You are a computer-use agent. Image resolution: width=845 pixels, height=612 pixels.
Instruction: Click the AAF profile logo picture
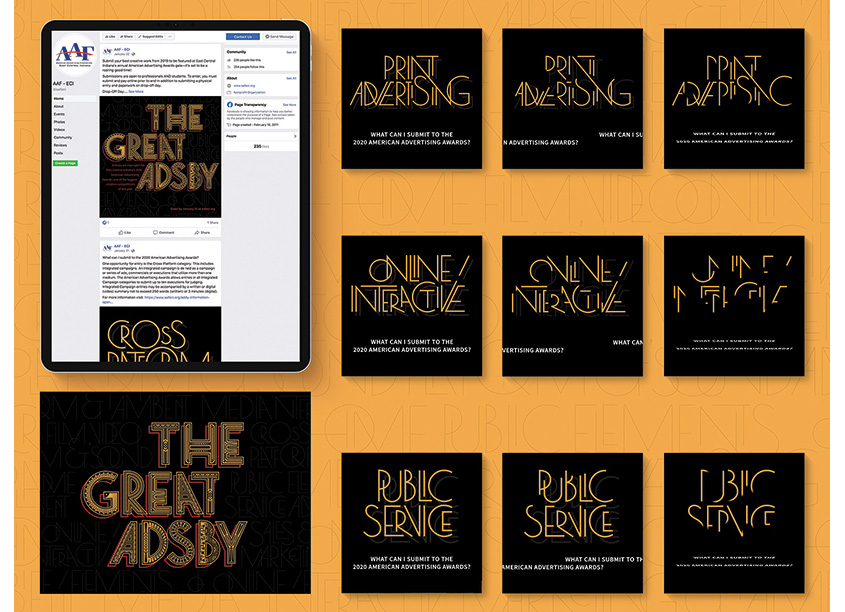pyautogui.click(x=74, y=55)
